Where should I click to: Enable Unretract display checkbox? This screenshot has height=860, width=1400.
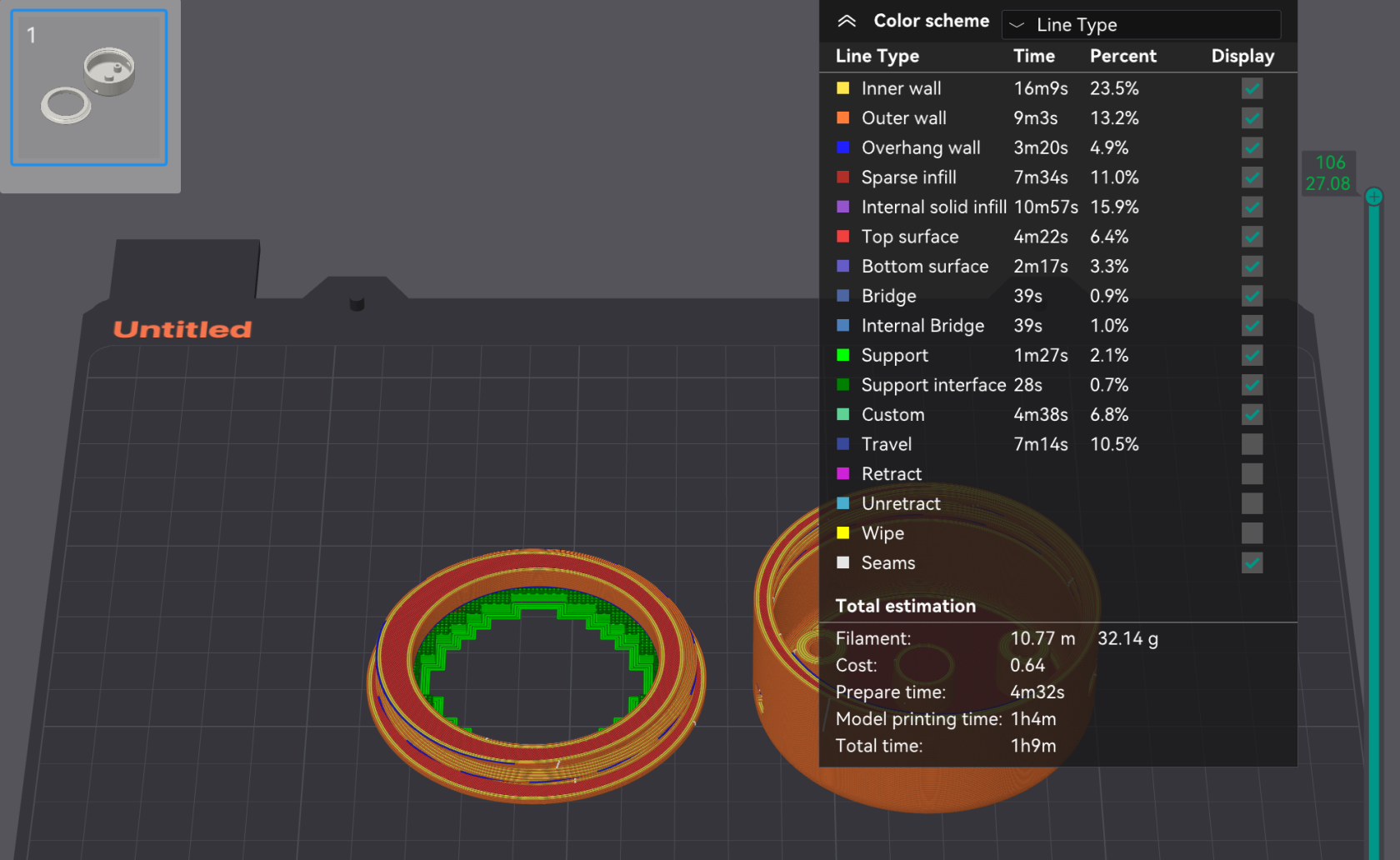[1252, 503]
